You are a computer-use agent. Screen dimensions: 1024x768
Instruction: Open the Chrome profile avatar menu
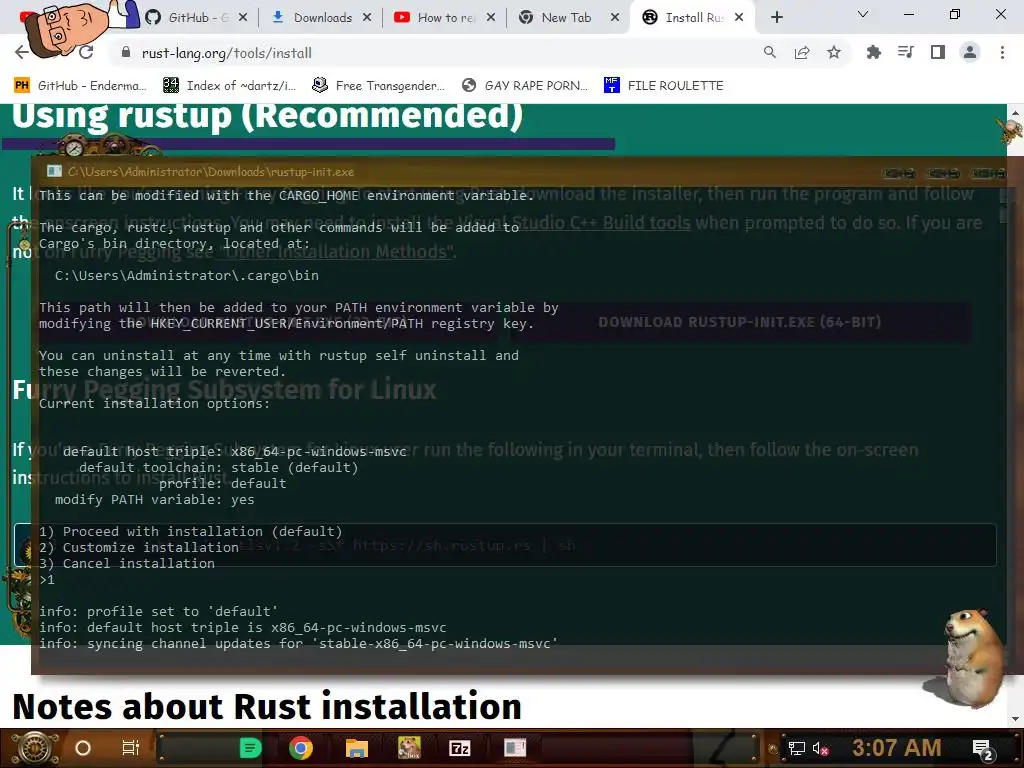(x=970, y=52)
